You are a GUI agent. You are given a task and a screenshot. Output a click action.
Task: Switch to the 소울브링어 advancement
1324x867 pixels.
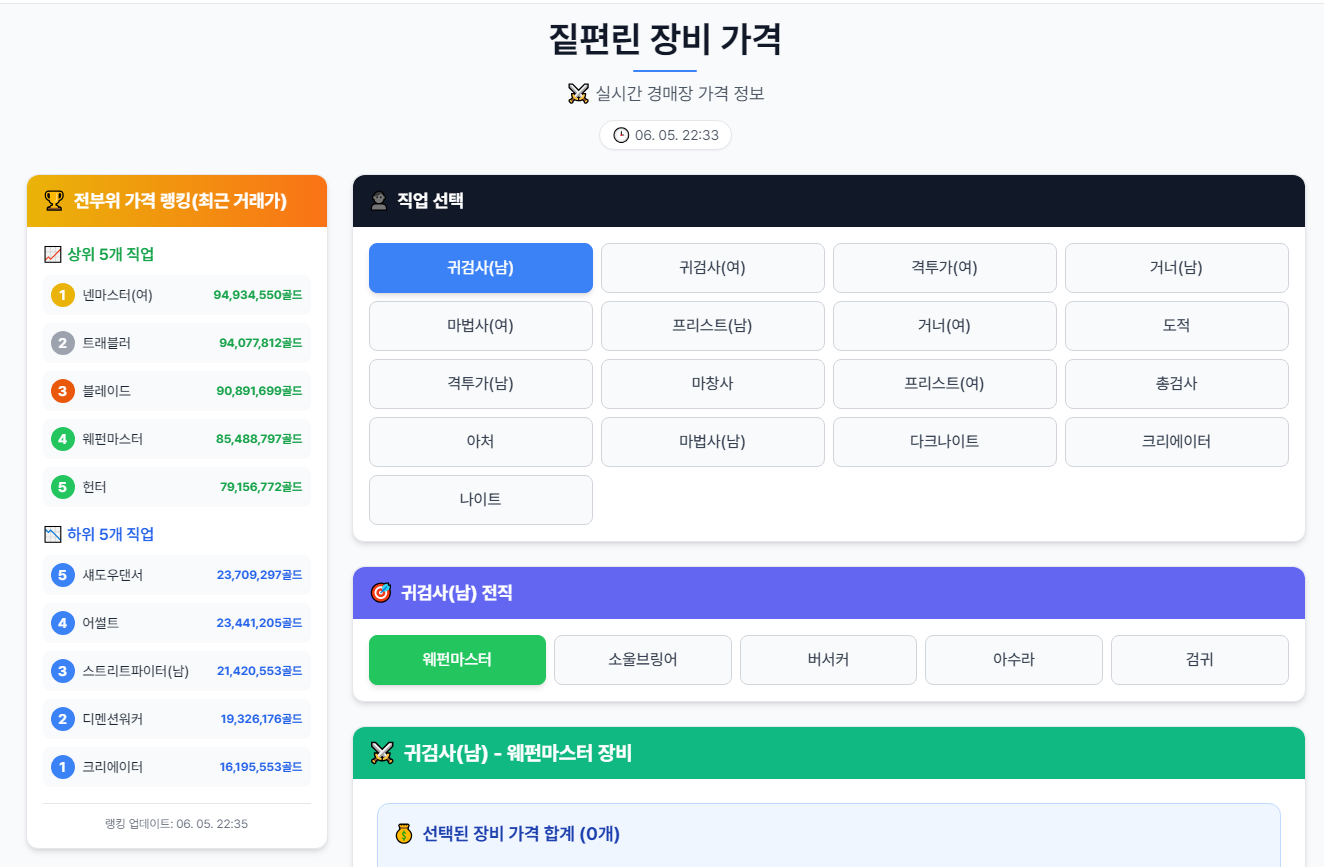pos(642,660)
